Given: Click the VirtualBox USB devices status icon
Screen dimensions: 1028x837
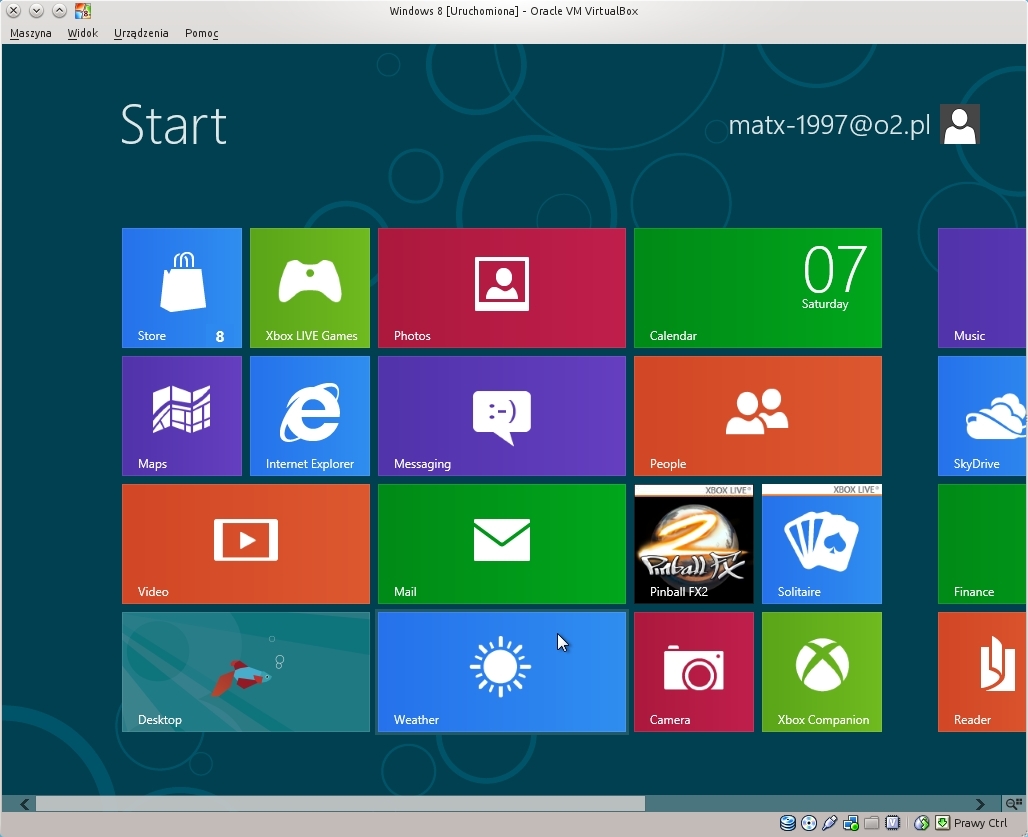Looking at the screenshot, I should (829, 823).
